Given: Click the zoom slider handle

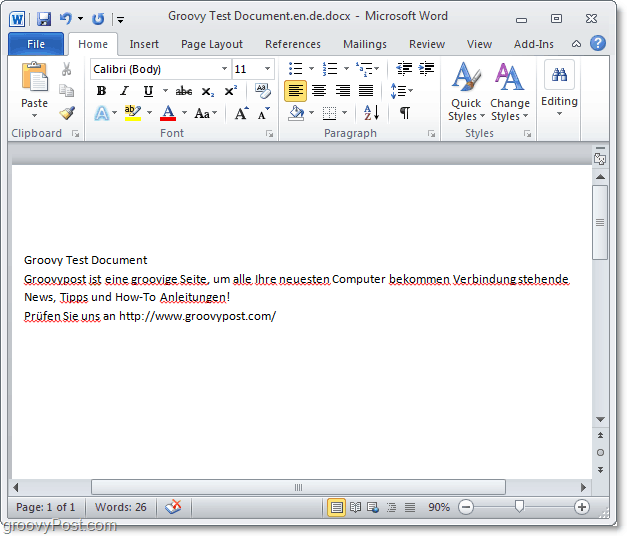Looking at the screenshot, I should [x=519, y=506].
